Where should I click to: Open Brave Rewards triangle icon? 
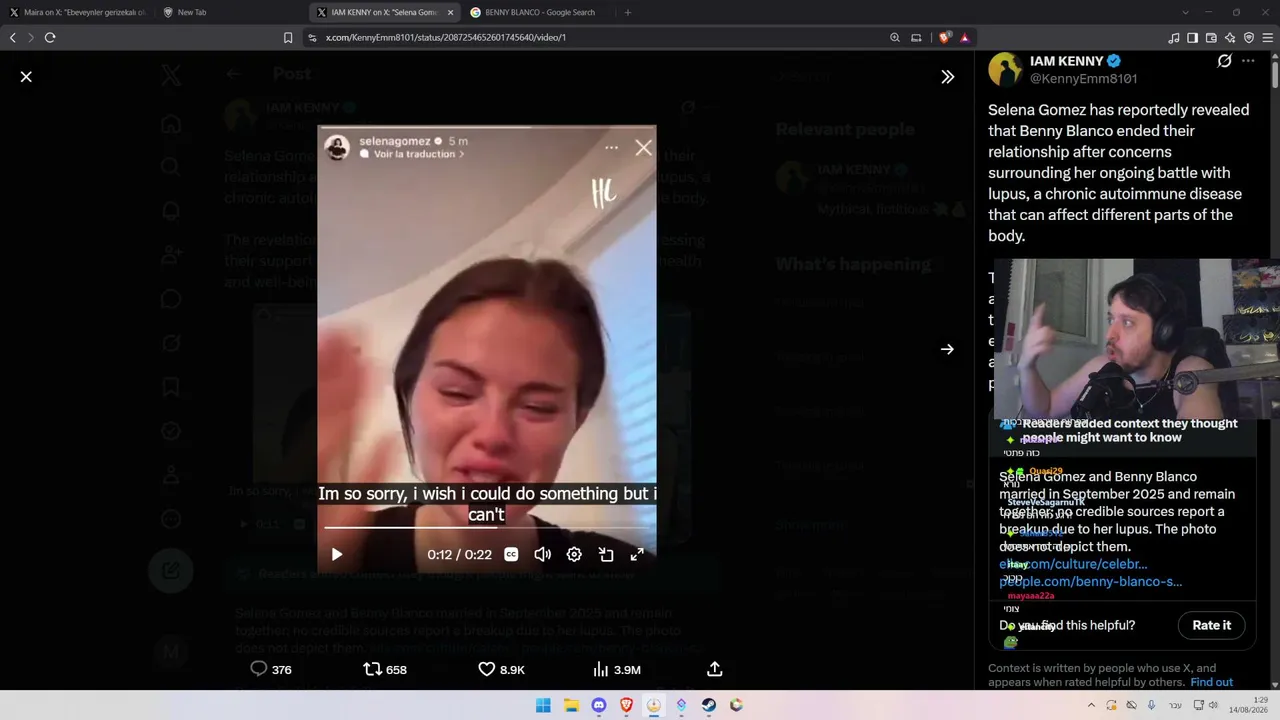tap(965, 37)
